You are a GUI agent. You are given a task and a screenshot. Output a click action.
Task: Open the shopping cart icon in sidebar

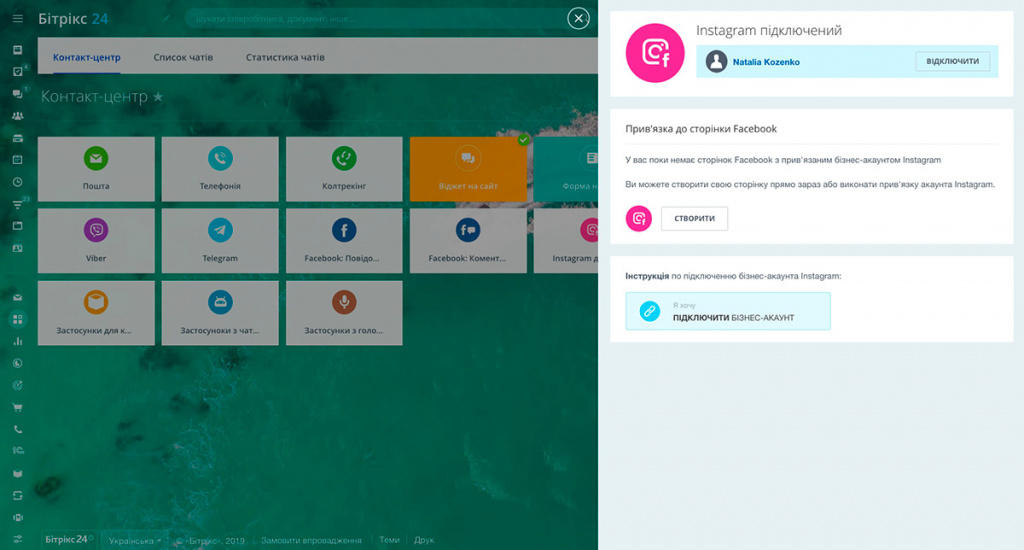[18, 408]
